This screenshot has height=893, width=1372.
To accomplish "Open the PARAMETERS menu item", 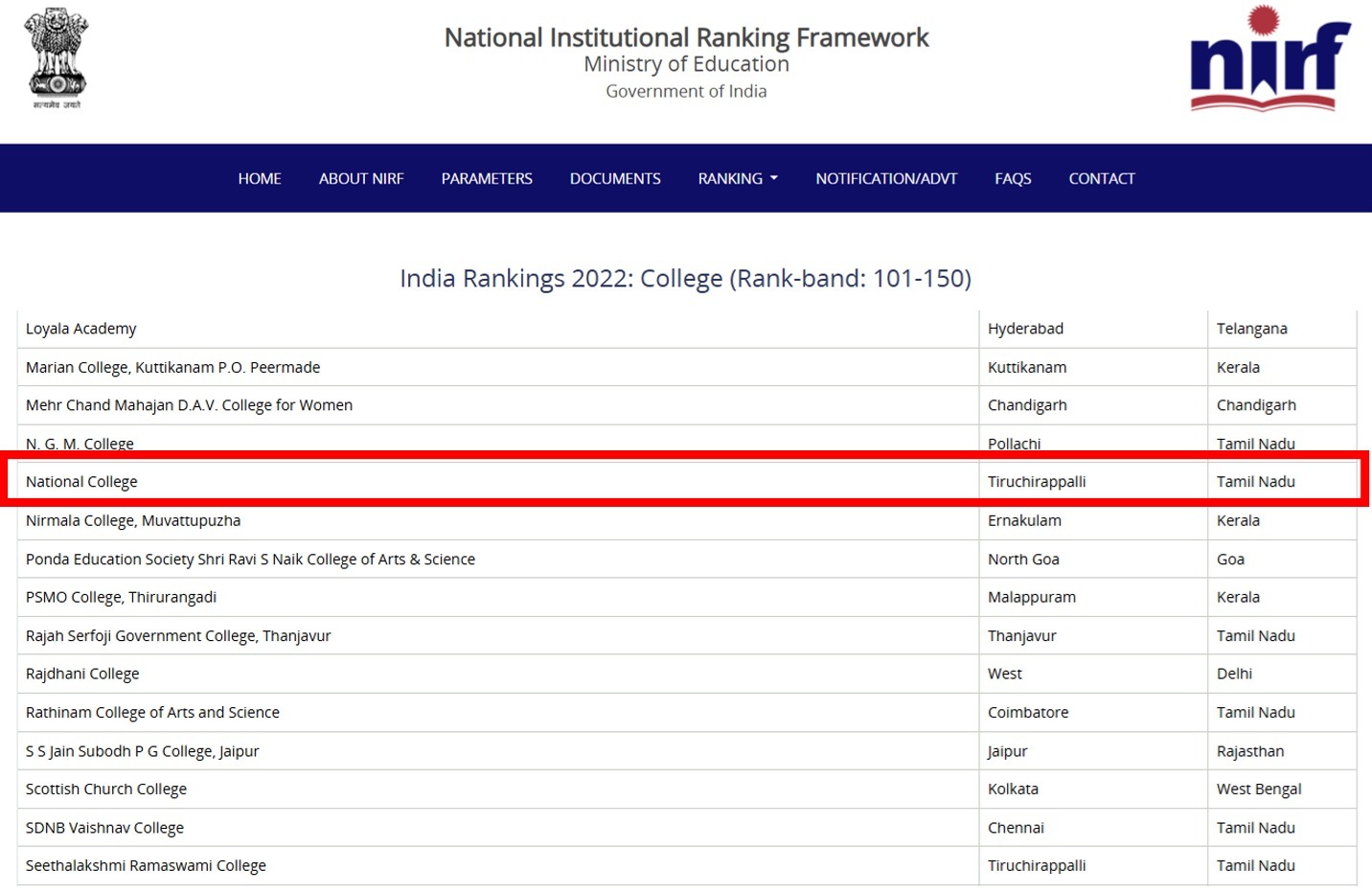I will coord(487,178).
